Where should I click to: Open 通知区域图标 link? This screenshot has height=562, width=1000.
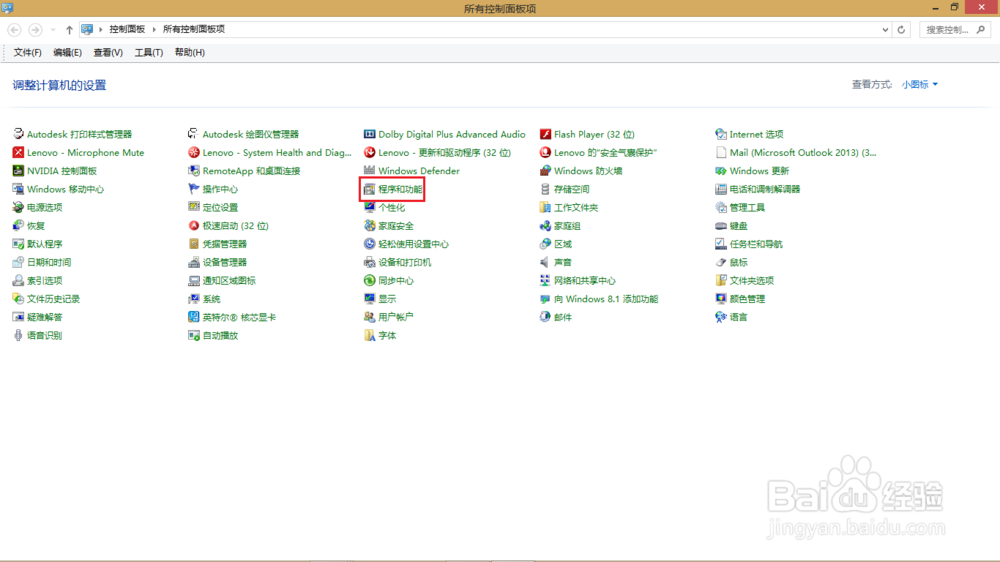229,281
